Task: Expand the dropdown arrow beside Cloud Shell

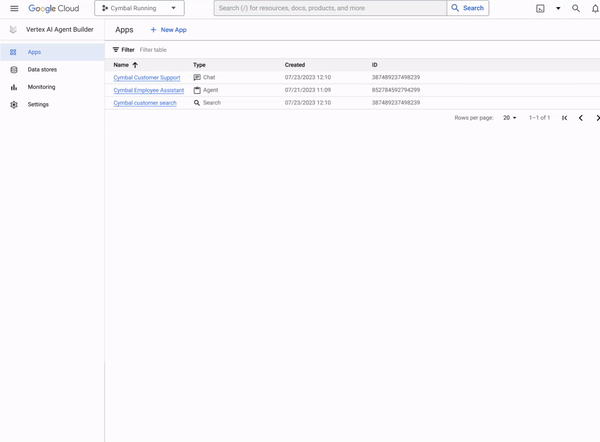Action: (x=558, y=8)
